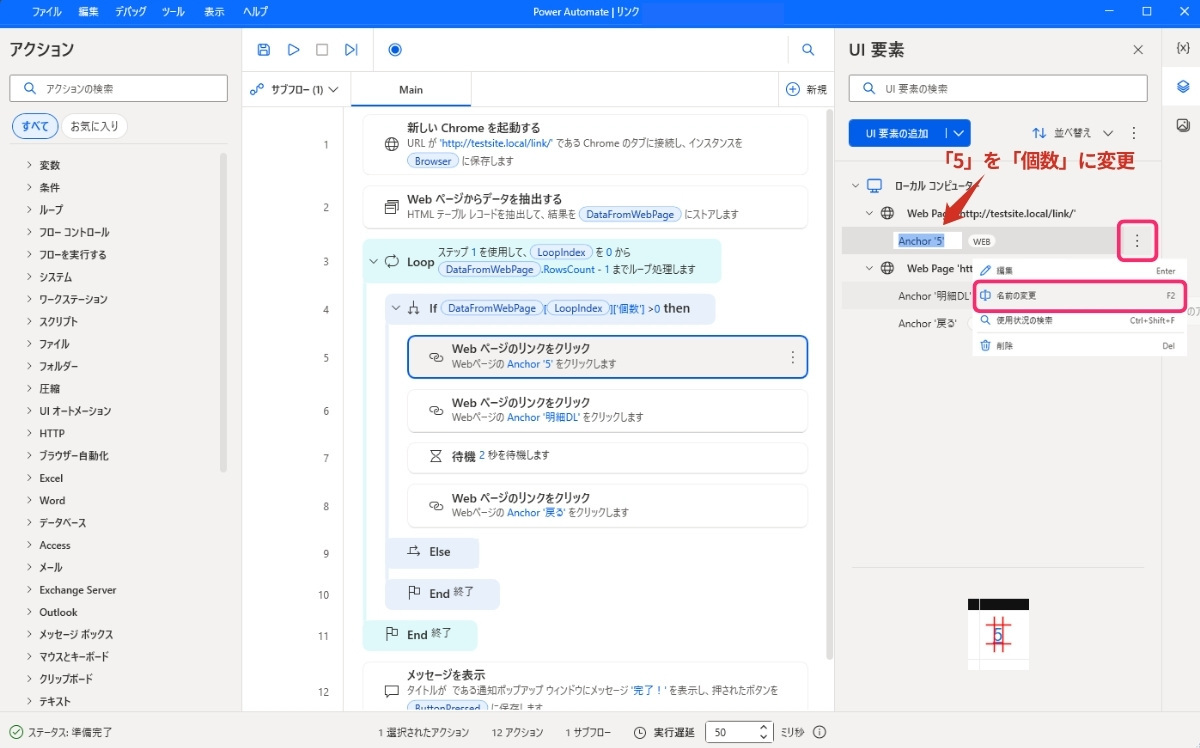Screen dimensions: 1200x748
Task: Collapse the first Web Page testsite node
Action: click(x=869, y=213)
